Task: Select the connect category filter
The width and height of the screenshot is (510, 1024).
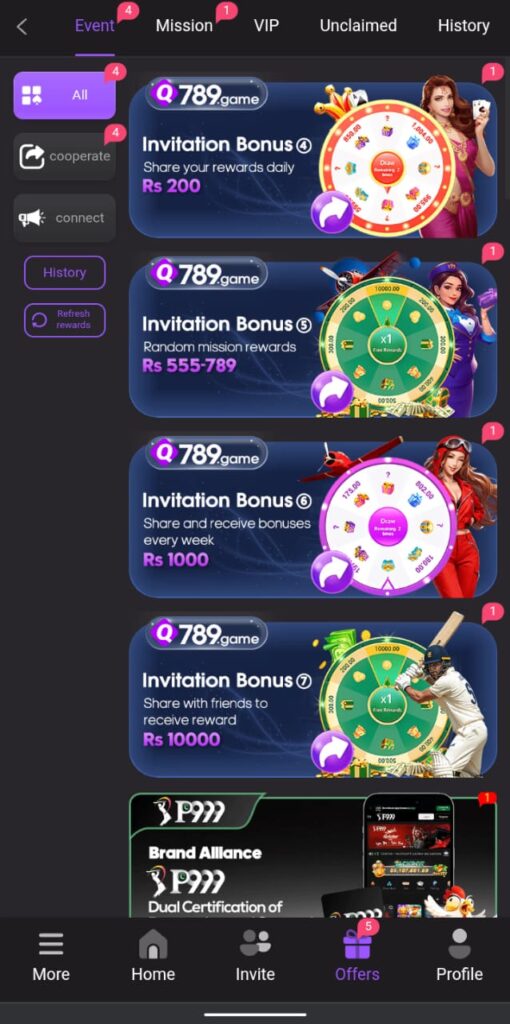Action: 65,218
